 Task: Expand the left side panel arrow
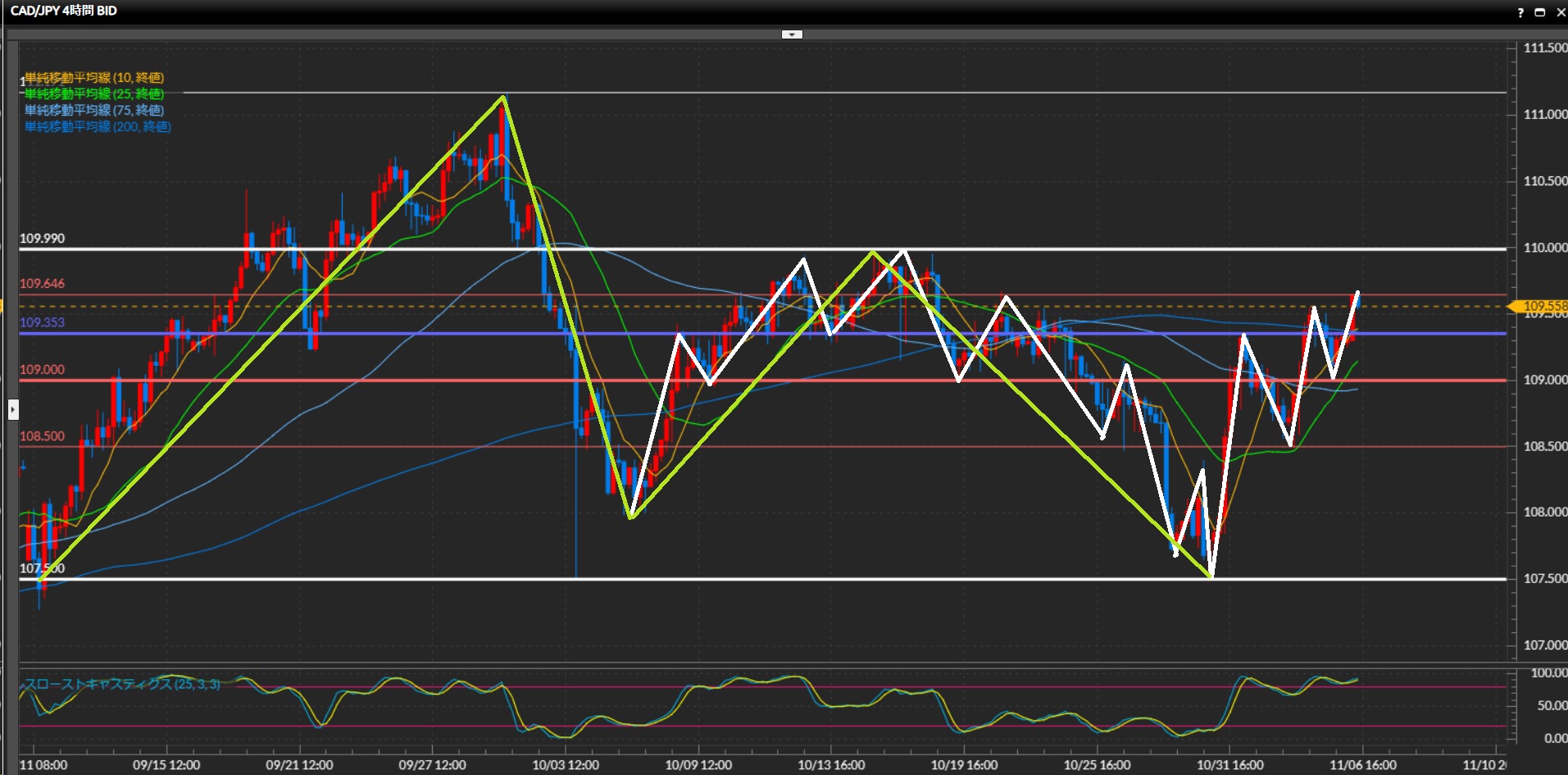tap(13, 408)
